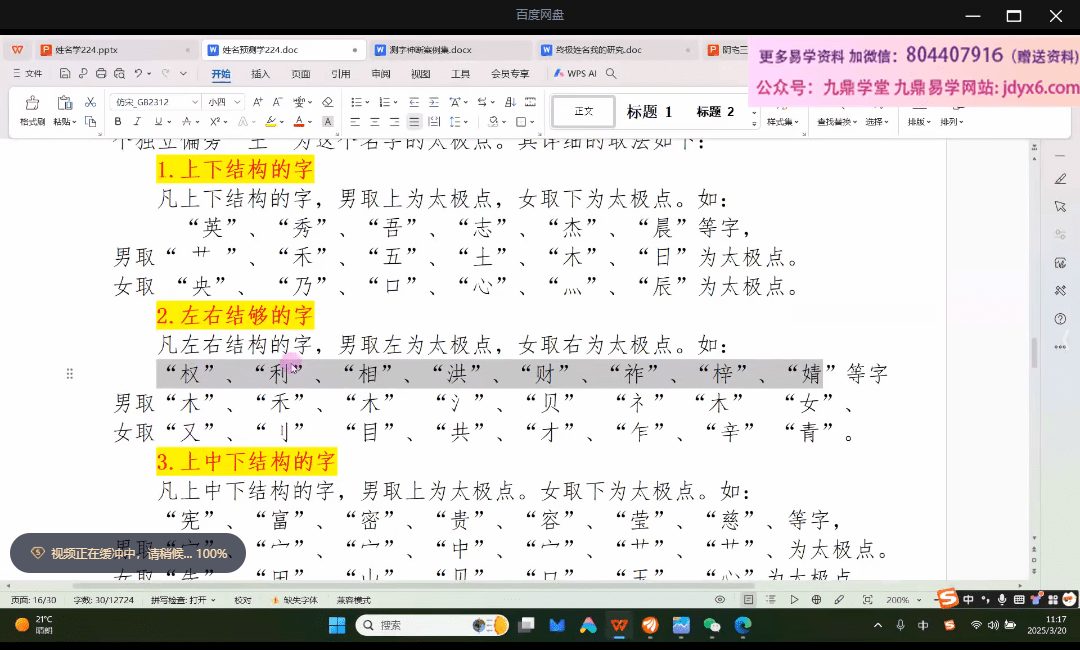Toggle Italic formatting
Screen dimensions: 1080x650
pos(137,122)
